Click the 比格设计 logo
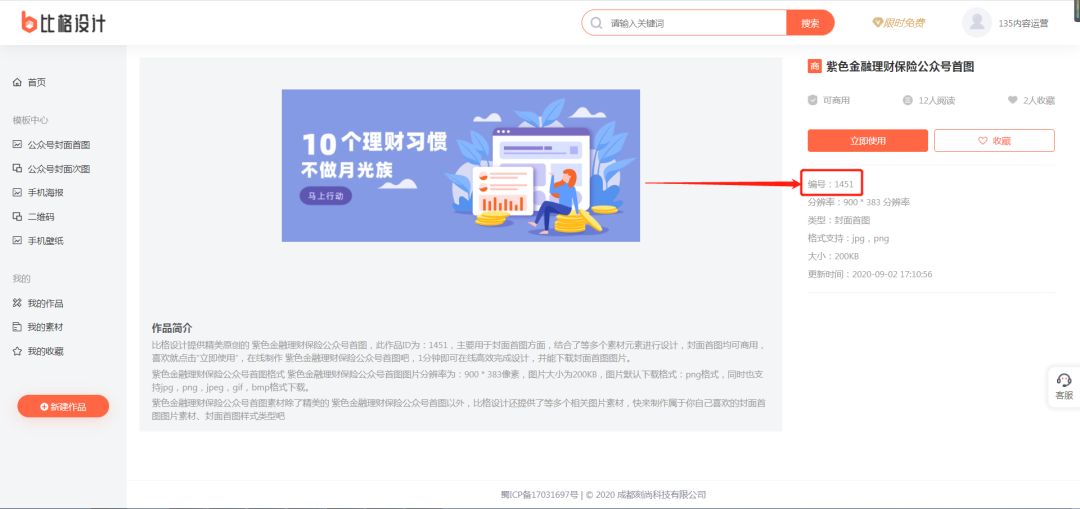This screenshot has height=509, width=1080. (63, 22)
